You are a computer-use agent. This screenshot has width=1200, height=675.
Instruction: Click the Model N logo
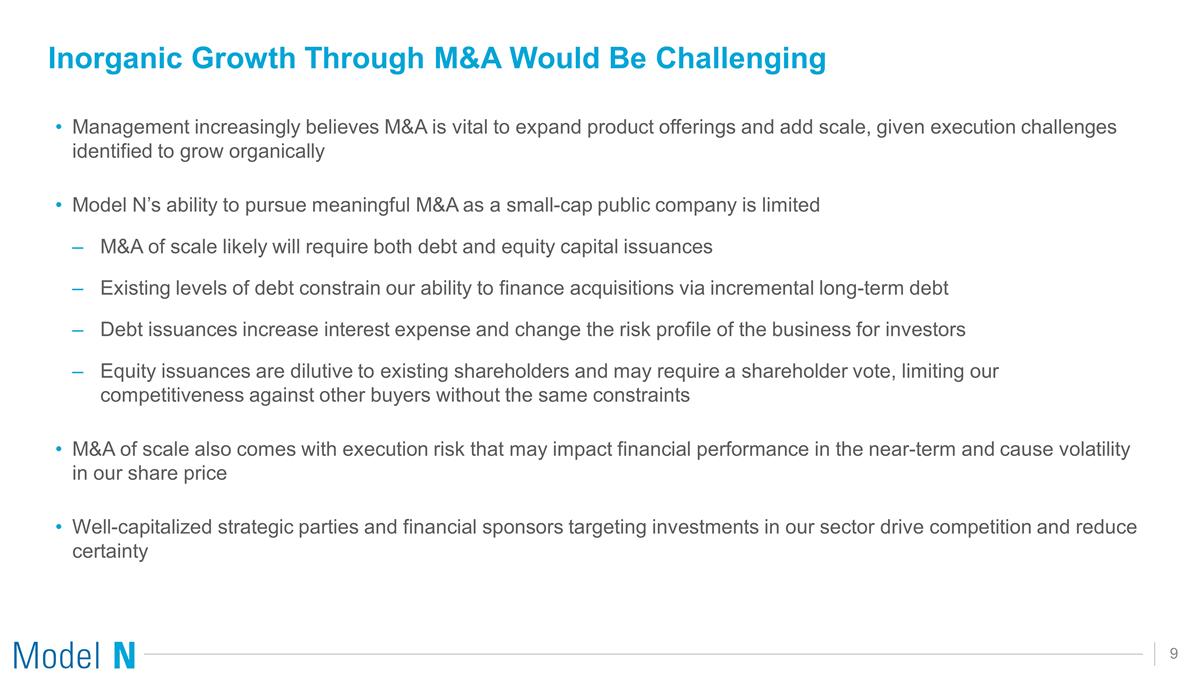pos(74,656)
